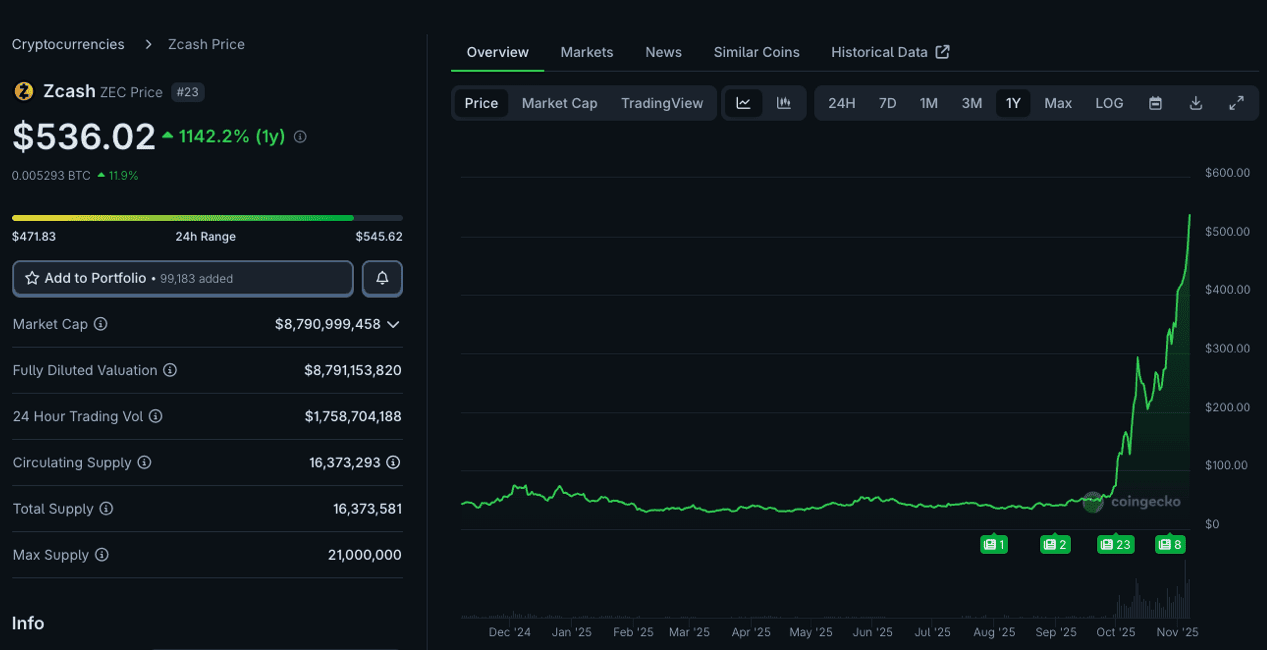The height and width of the screenshot is (650, 1267).
Task: Expand the 23 news events marker
Action: click(1115, 544)
